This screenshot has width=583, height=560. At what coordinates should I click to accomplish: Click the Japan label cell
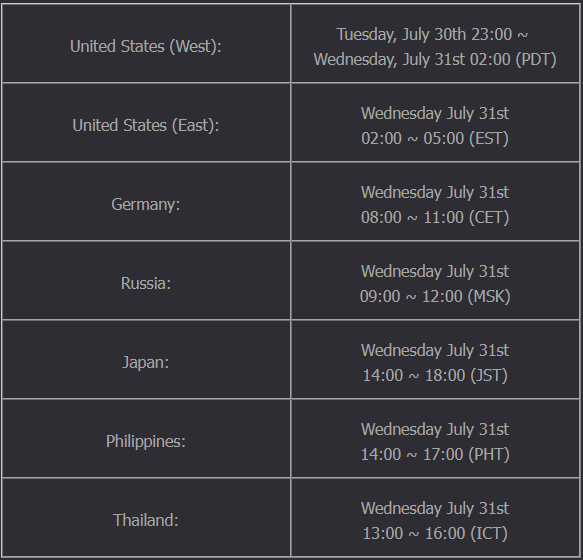146,360
